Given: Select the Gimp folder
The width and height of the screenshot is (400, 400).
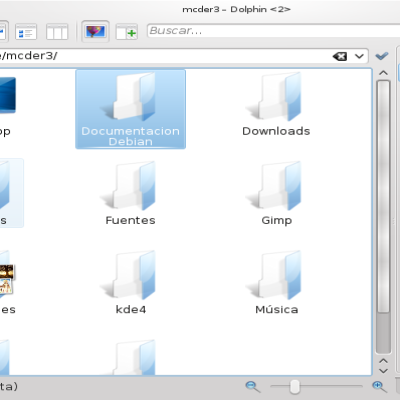Looking at the screenshot, I should pos(276,193).
